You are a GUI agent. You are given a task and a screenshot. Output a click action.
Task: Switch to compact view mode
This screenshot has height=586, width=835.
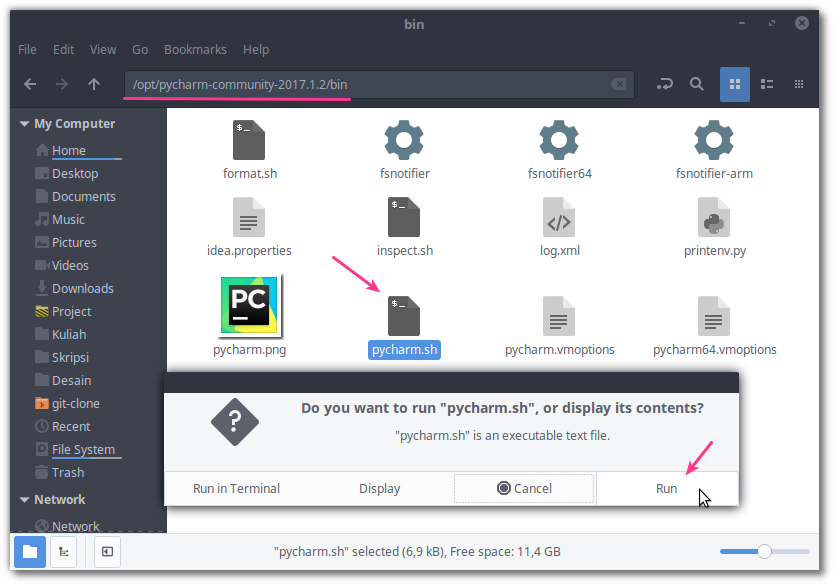pos(798,84)
